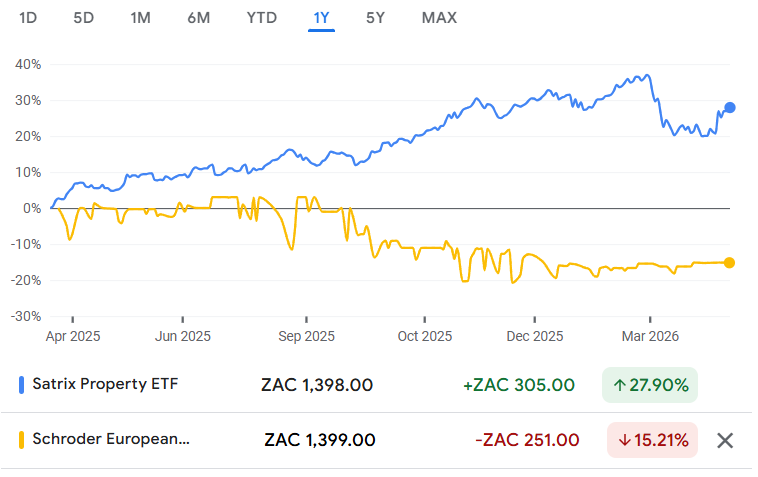Screen dimensions: 758x477
Task: Click the yellow Schroder color marker
Action: (22, 439)
